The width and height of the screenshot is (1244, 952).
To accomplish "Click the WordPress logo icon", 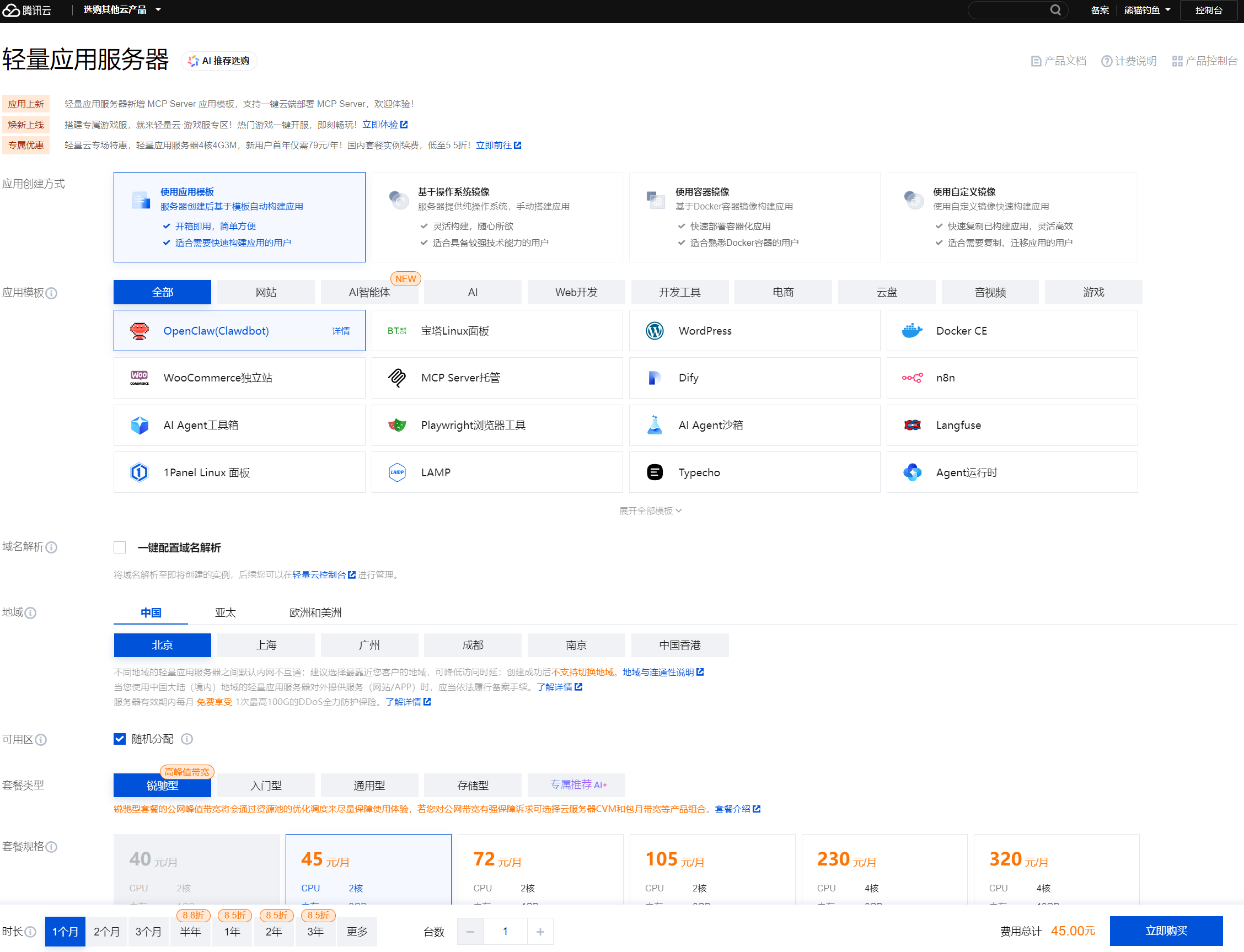I will click(x=655, y=331).
